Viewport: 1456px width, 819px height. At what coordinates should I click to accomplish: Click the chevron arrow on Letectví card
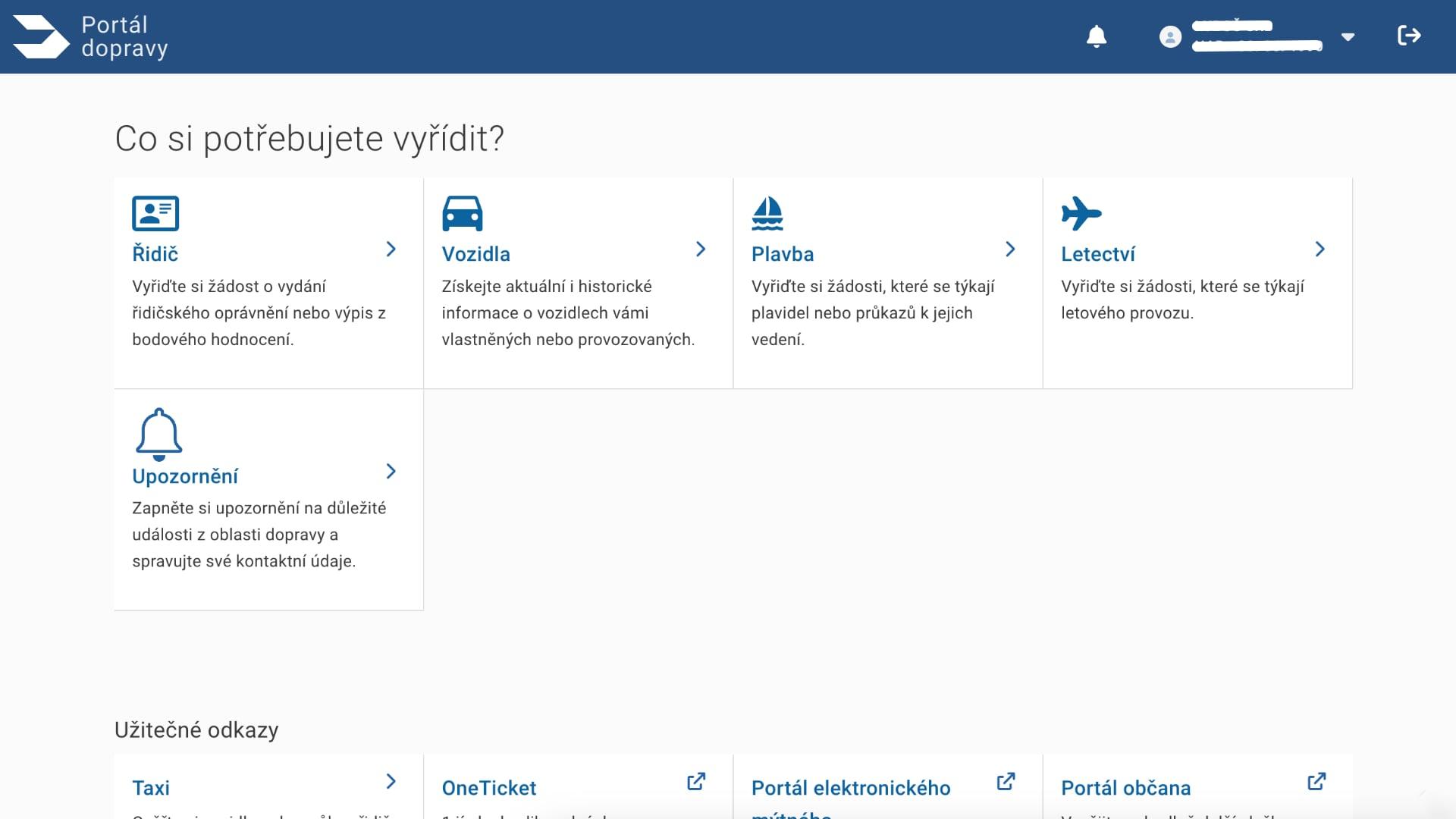(x=1320, y=249)
